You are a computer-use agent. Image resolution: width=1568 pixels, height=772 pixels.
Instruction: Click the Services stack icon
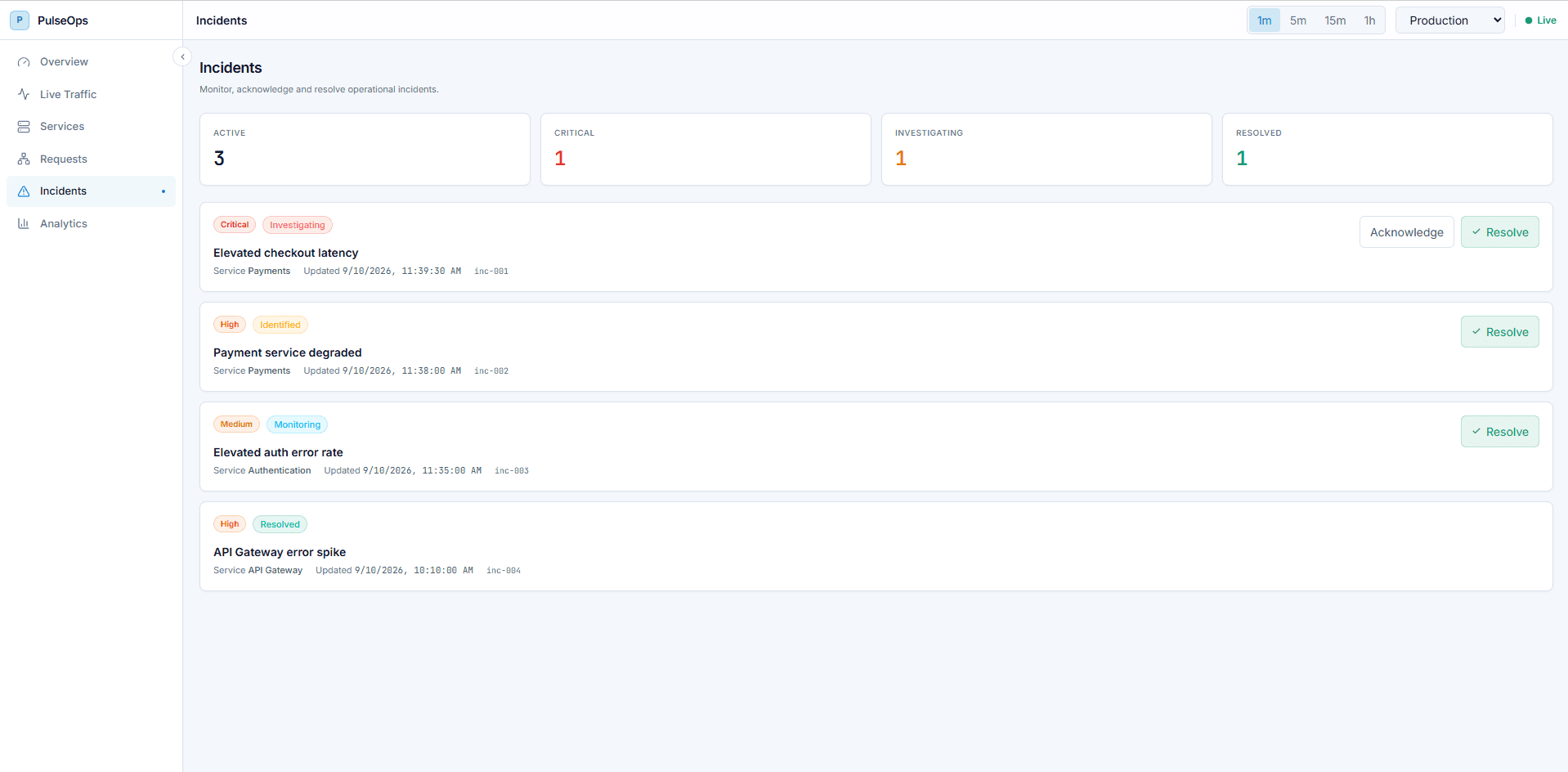click(x=24, y=127)
